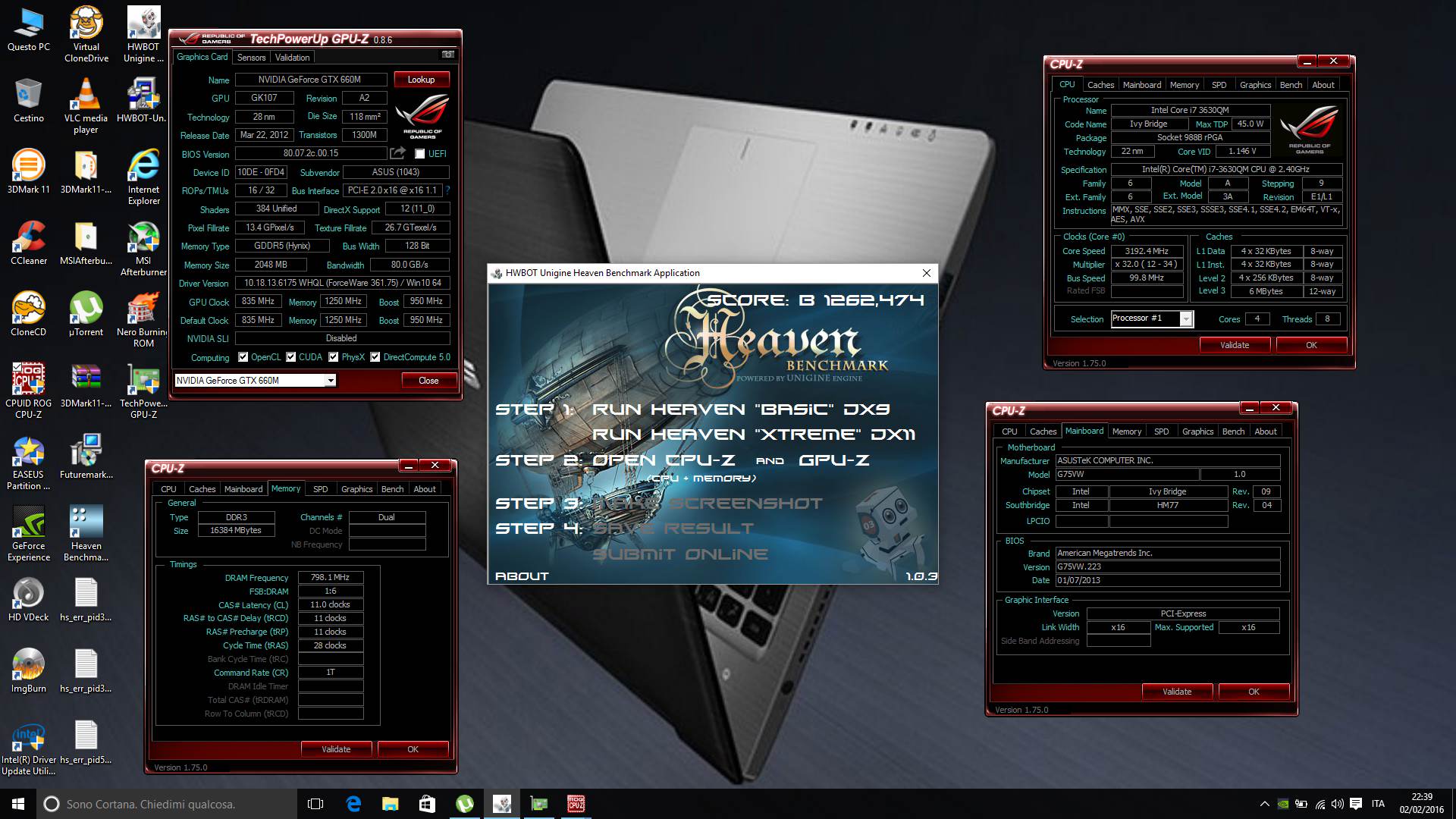The width and height of the screenshot is (1456, 819).
Task: Open Caches tab in CPU-Z processor window
Action: 1100,85
